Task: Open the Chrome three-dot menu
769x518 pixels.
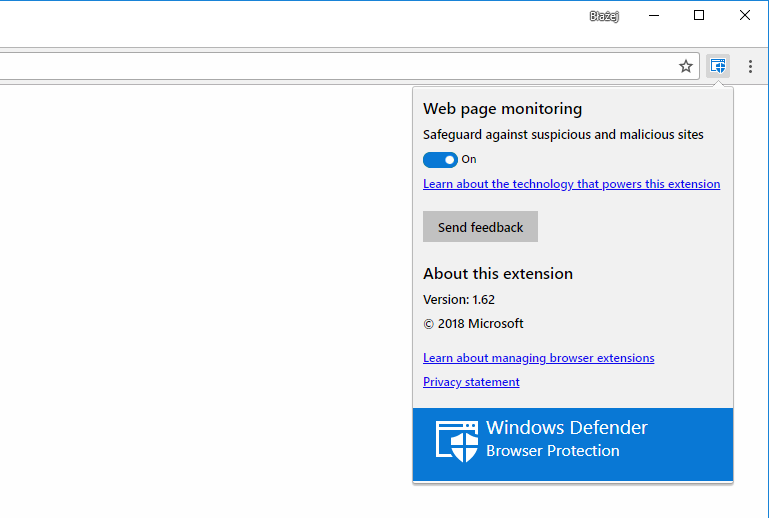Action: tap(750, 66)
